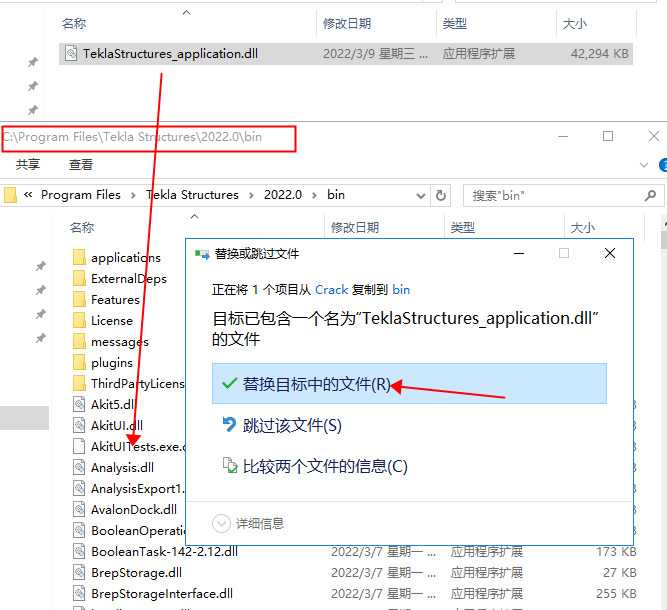Select the ExternalDeps folder
Viewport: 667px width, 610px height.
129,279
